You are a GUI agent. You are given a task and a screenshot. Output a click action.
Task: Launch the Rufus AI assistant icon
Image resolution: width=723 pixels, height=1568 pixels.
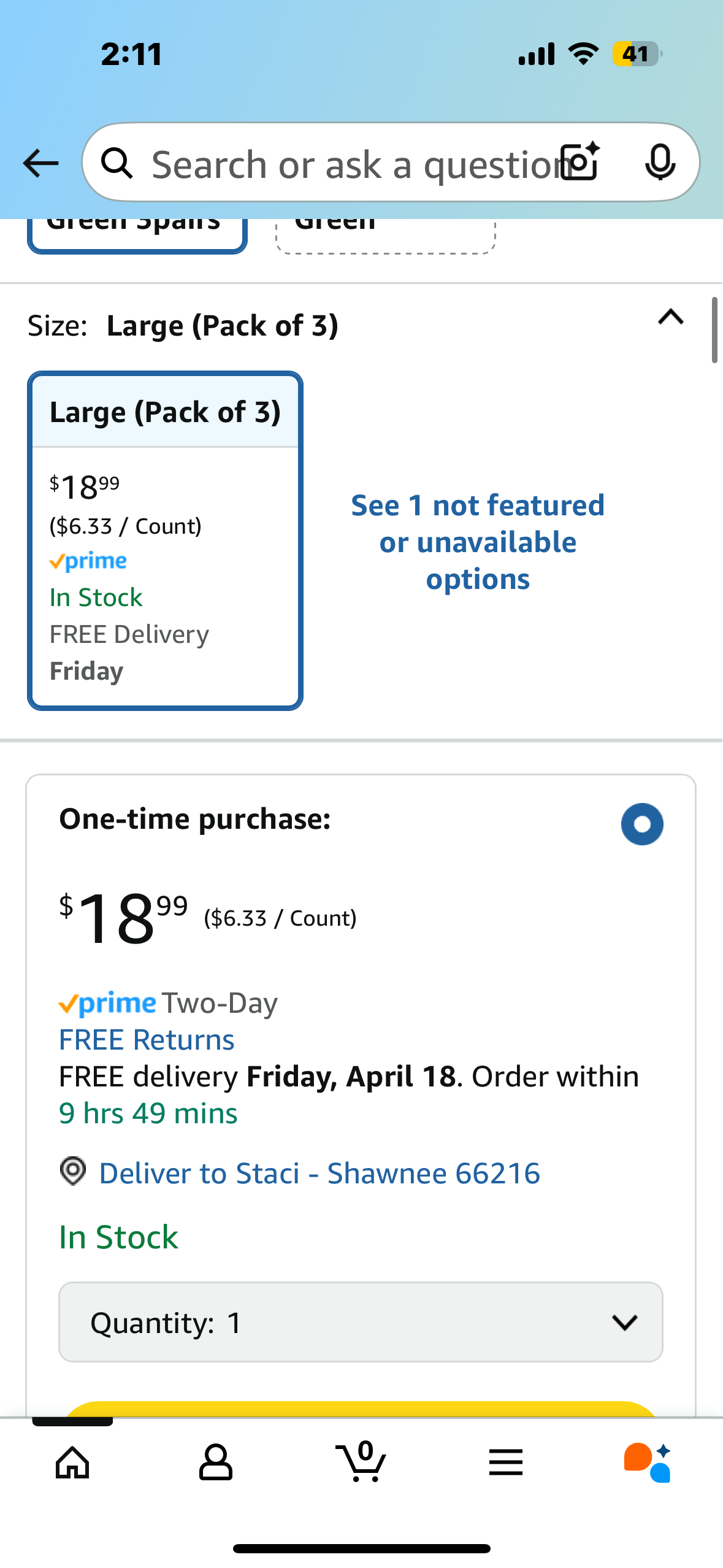[x=648, y=1462]
